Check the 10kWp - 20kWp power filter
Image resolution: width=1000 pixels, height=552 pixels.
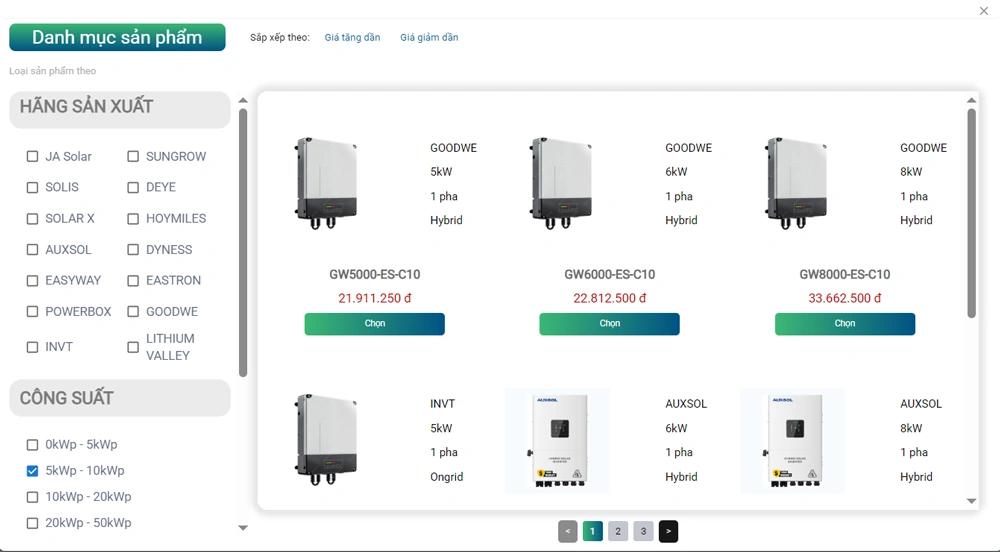pos(33,497)
